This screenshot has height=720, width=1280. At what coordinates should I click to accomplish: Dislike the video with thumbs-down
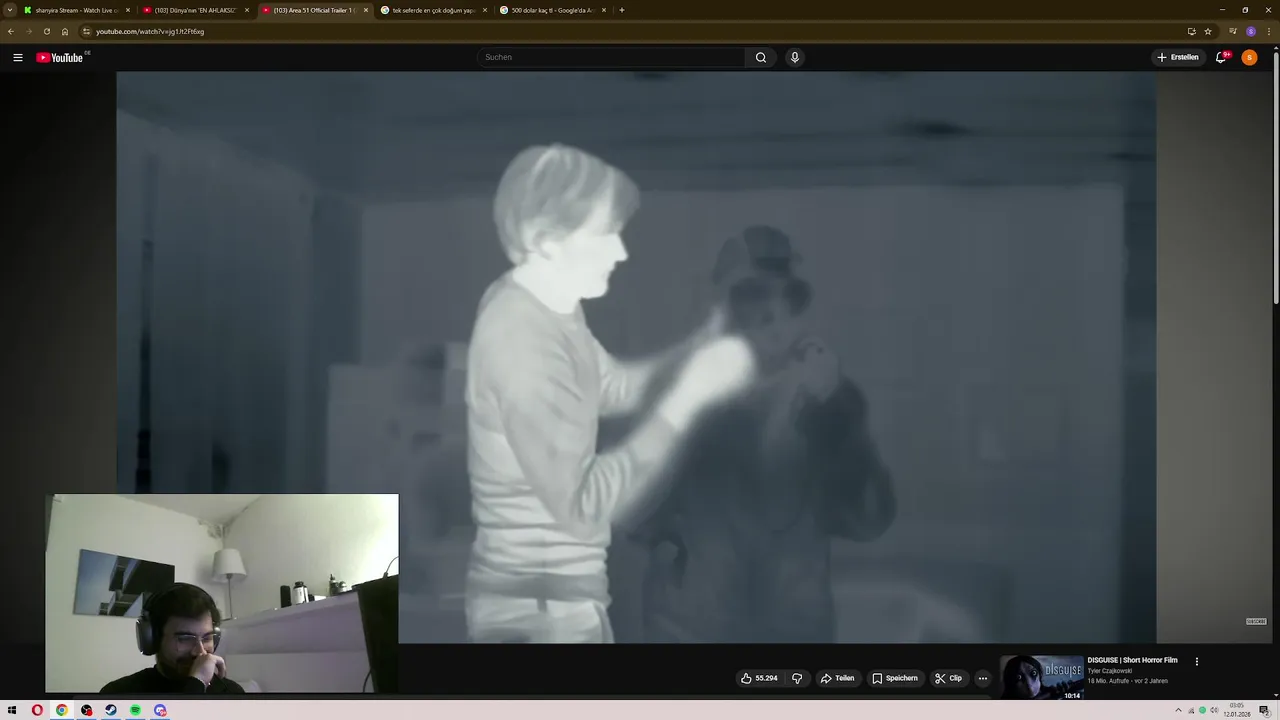point(797,678)
